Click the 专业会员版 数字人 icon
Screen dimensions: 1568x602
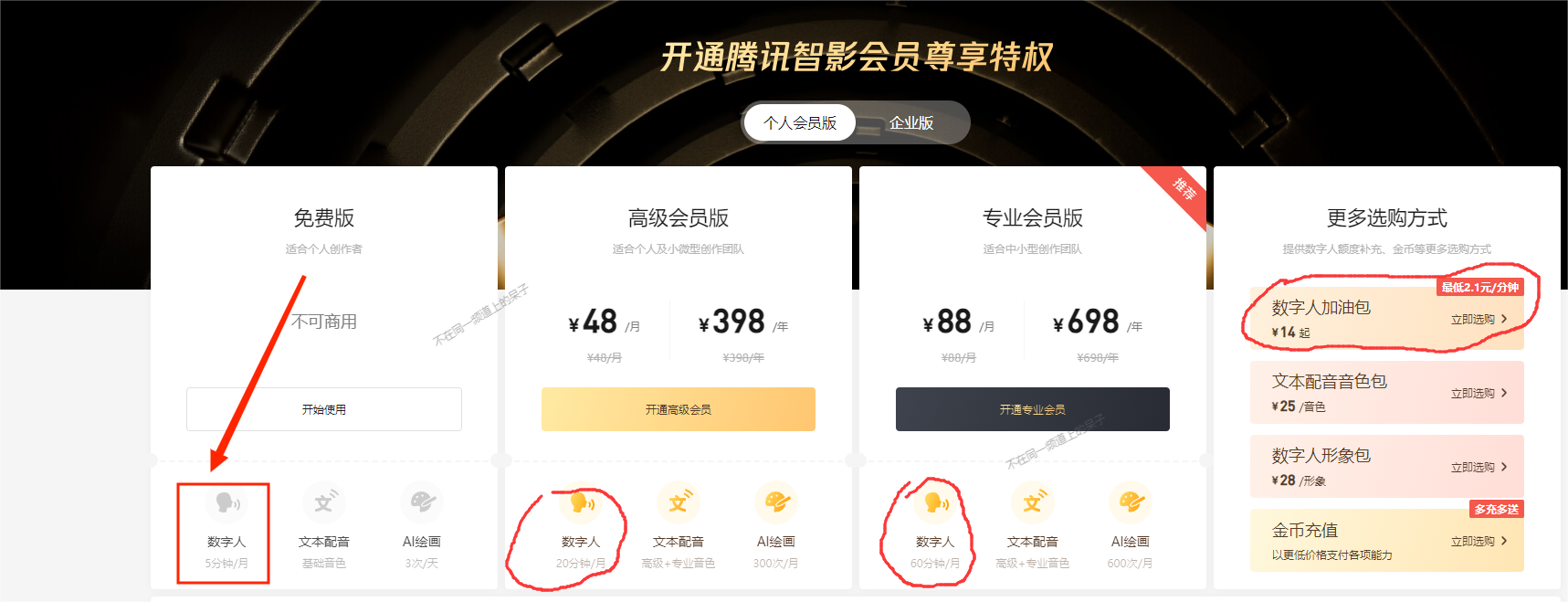pyautogui.click(x=935, y=502)
